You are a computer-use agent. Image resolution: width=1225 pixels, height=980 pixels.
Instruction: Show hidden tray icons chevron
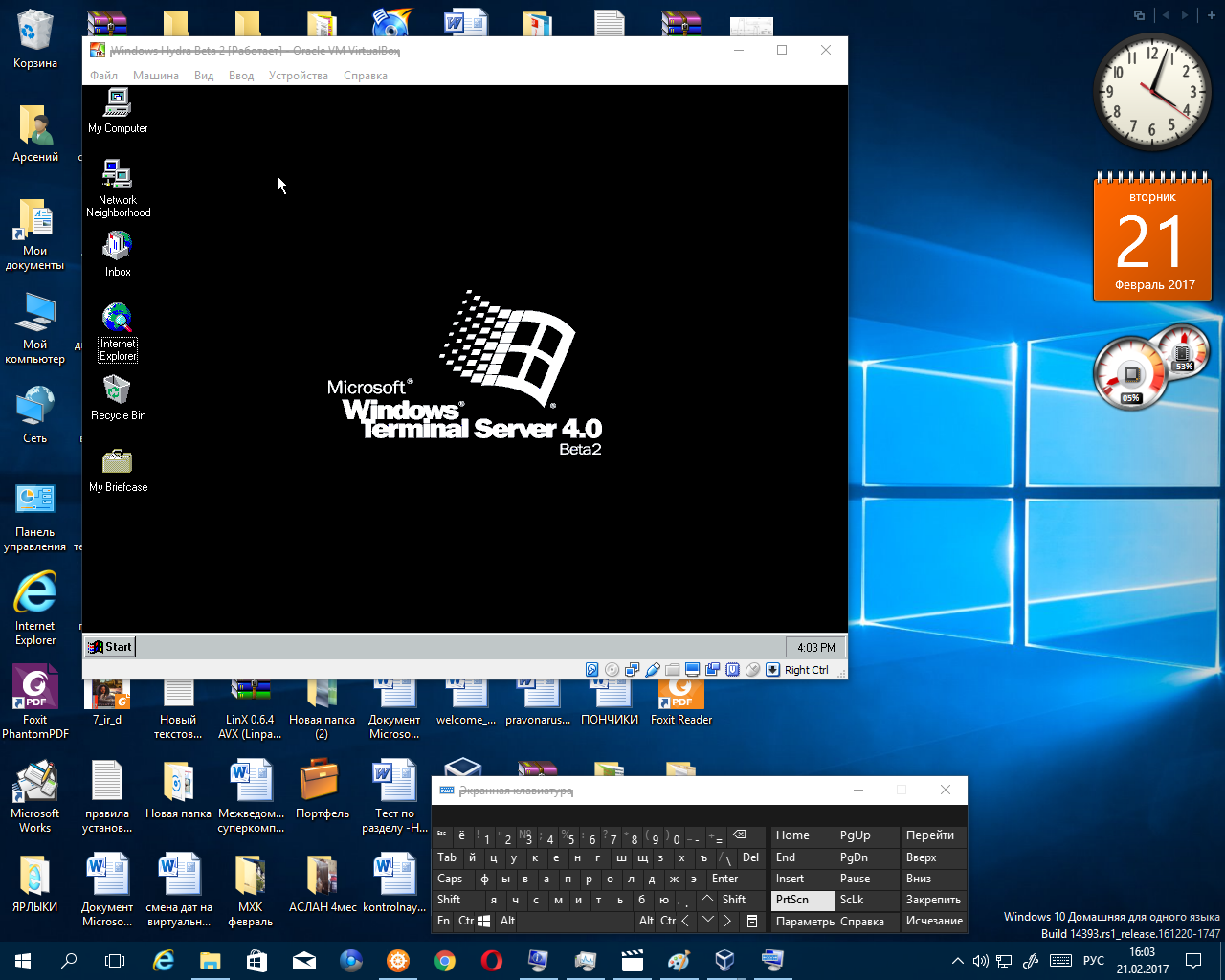[x=957, y=961]
